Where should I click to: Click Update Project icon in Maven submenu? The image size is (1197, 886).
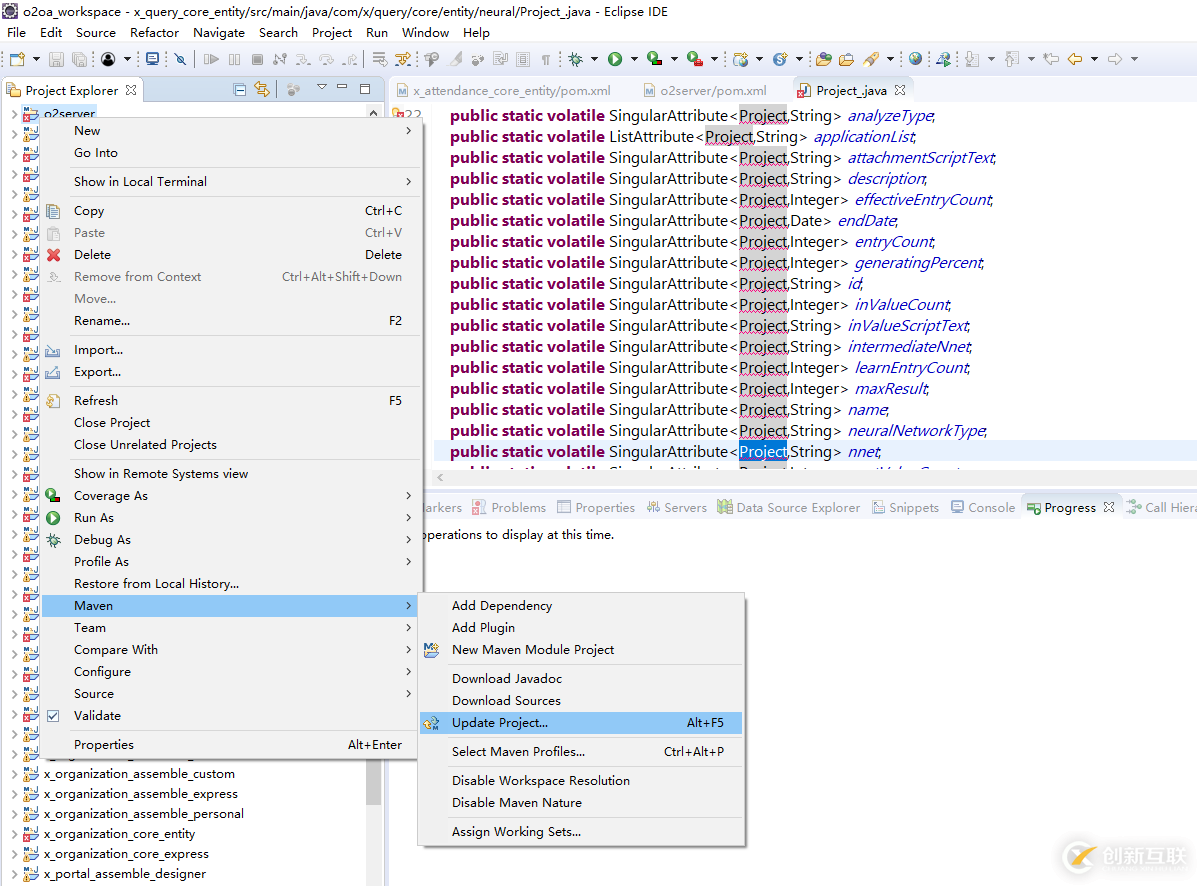point(431,723)
